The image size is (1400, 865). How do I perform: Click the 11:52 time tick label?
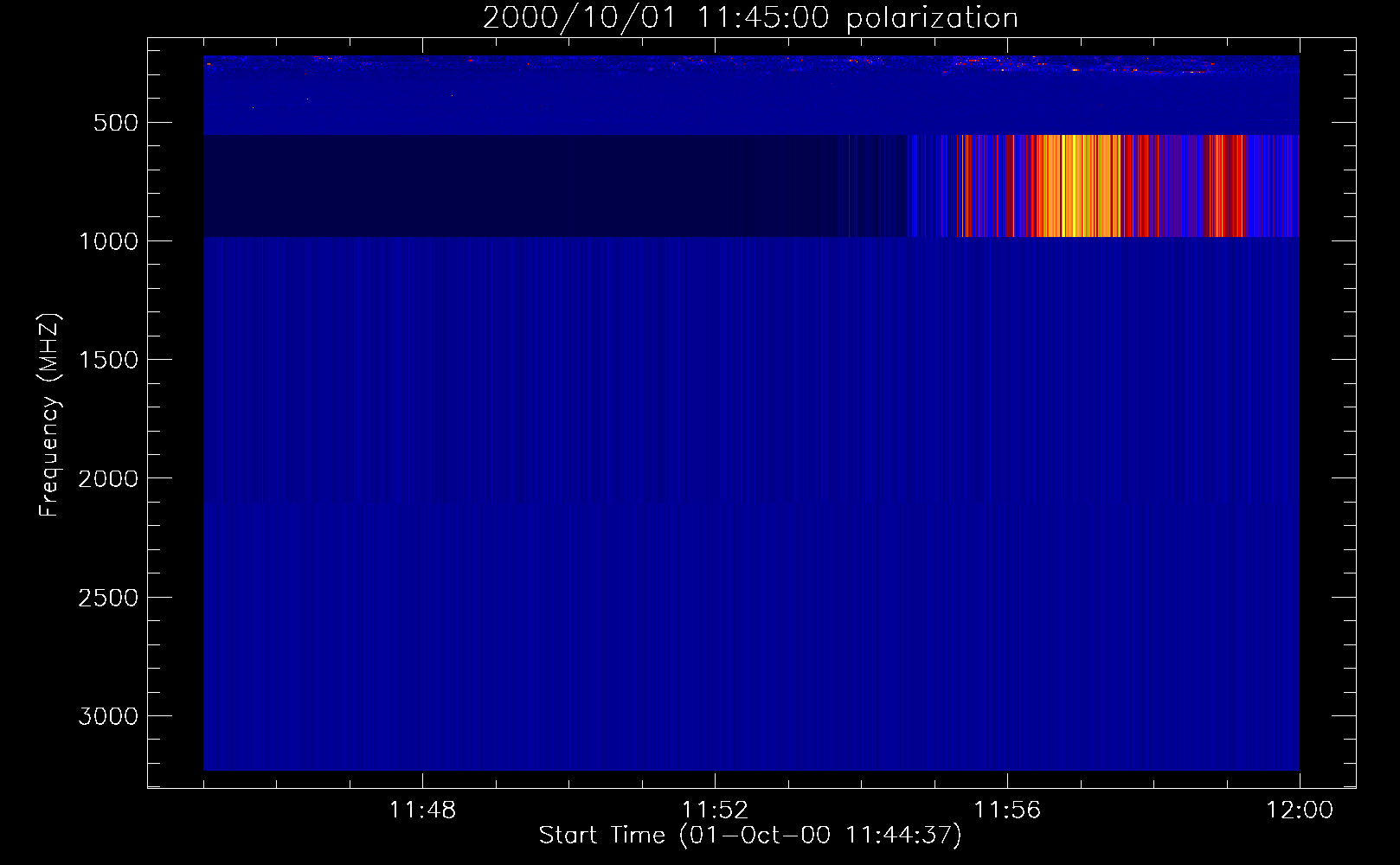point(715,811)
